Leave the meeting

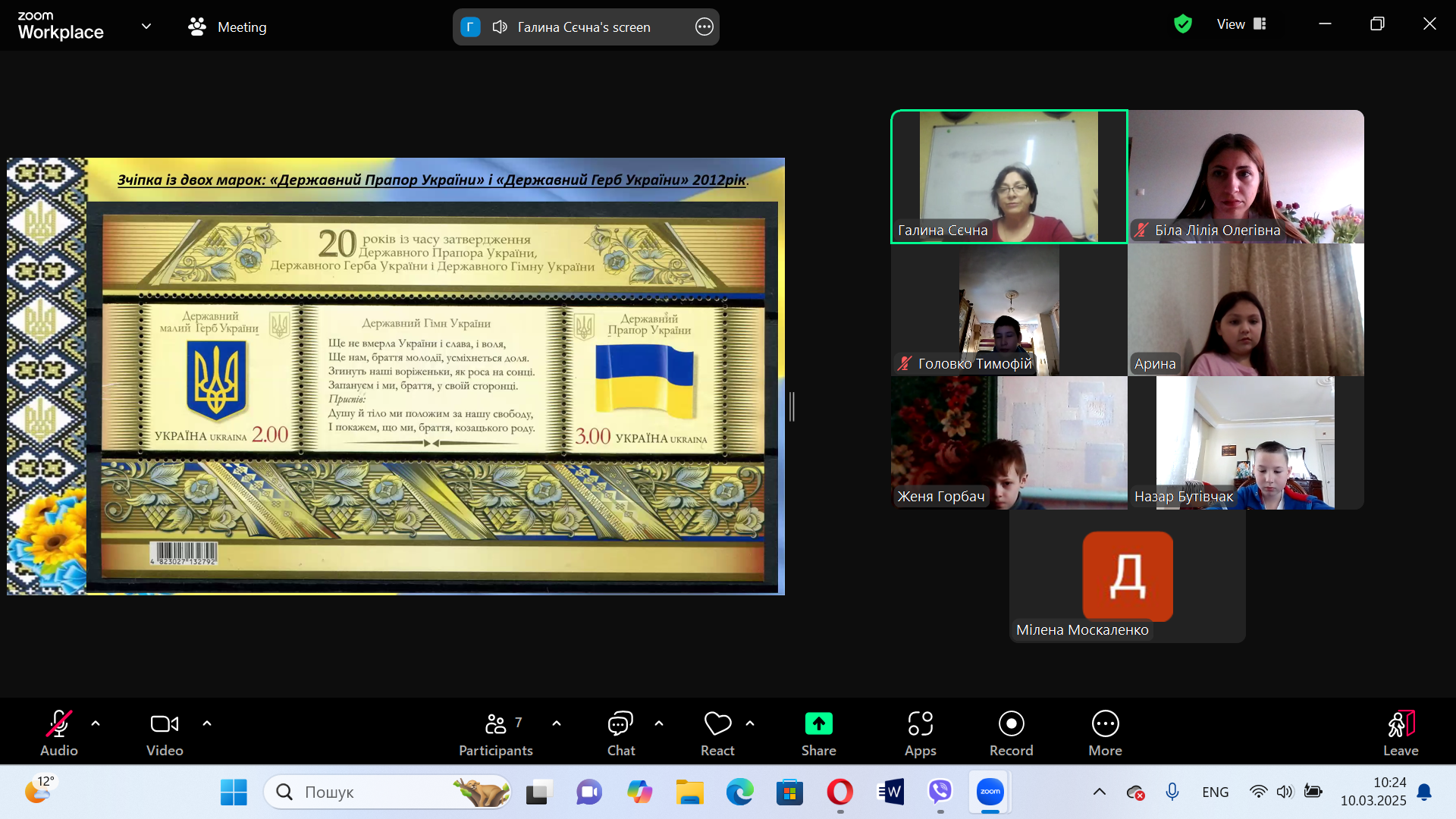tap(1401, 733)
